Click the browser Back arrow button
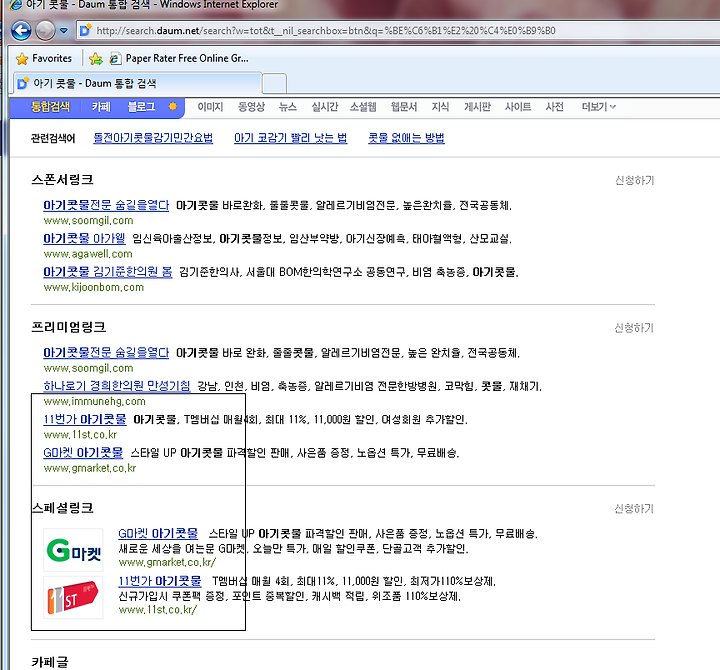Viewport: 720px width, 670px height. click(21, 31)
